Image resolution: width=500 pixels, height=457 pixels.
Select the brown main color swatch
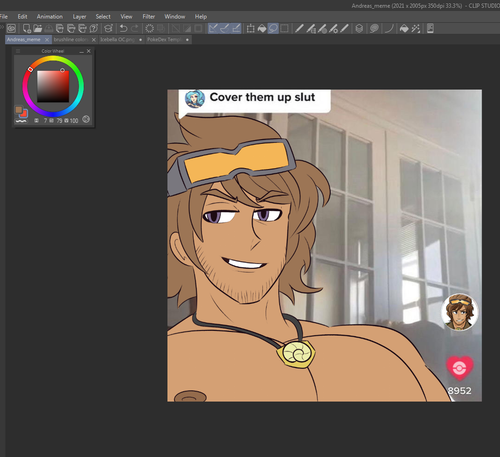(19, 110)
